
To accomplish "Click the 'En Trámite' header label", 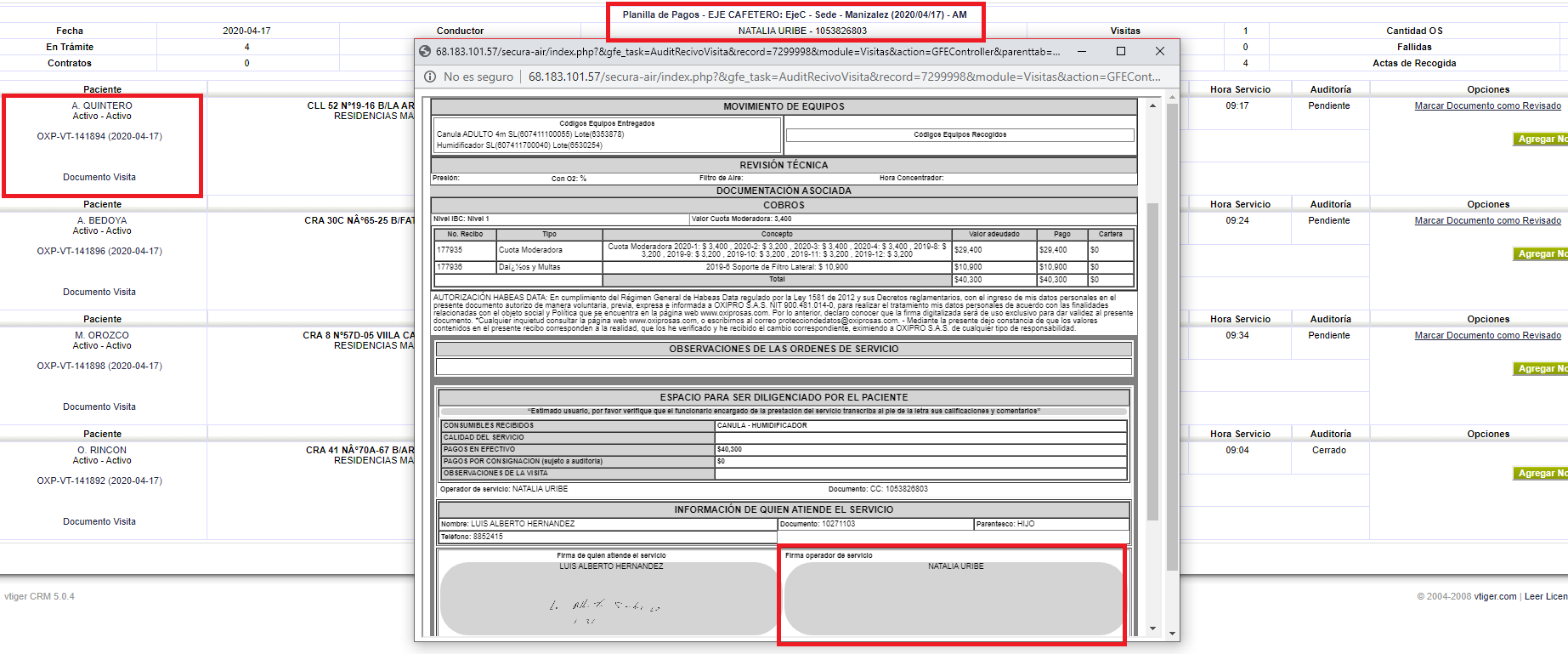I will [70, 47].
